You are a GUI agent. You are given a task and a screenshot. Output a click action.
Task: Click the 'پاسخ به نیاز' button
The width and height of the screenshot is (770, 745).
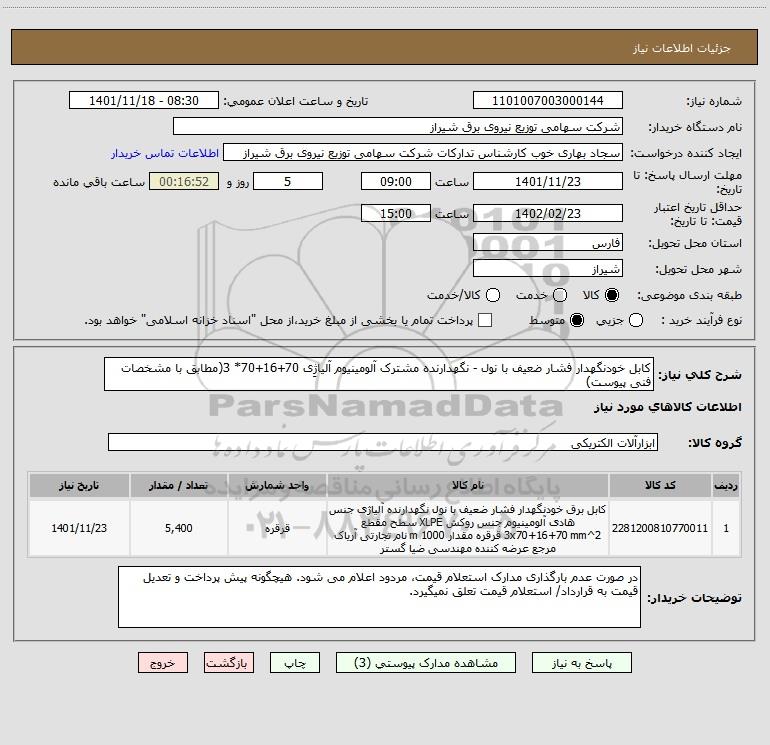pyautogui.click(x=581, y=663)
